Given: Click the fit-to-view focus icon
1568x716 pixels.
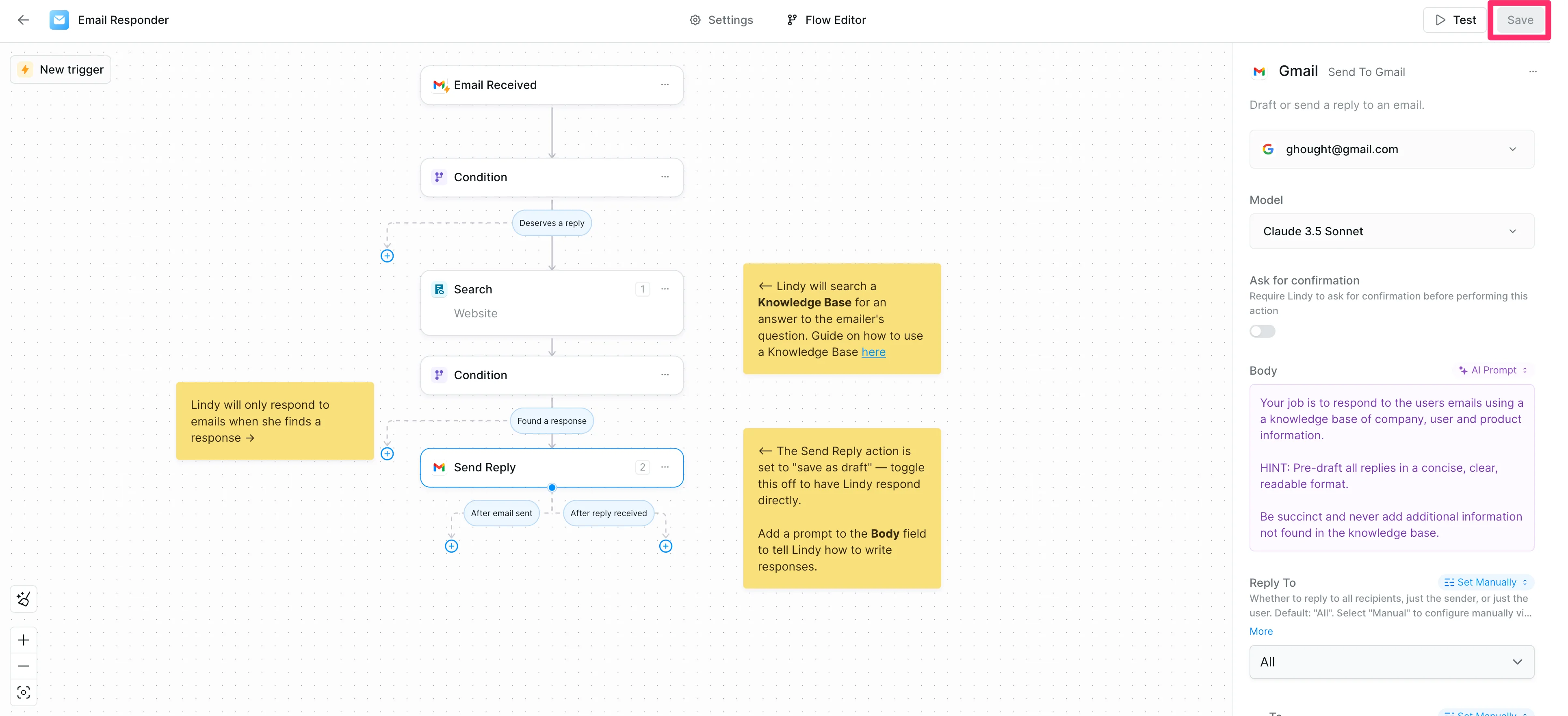Looking at the screenshot, I should click(24, 692).
